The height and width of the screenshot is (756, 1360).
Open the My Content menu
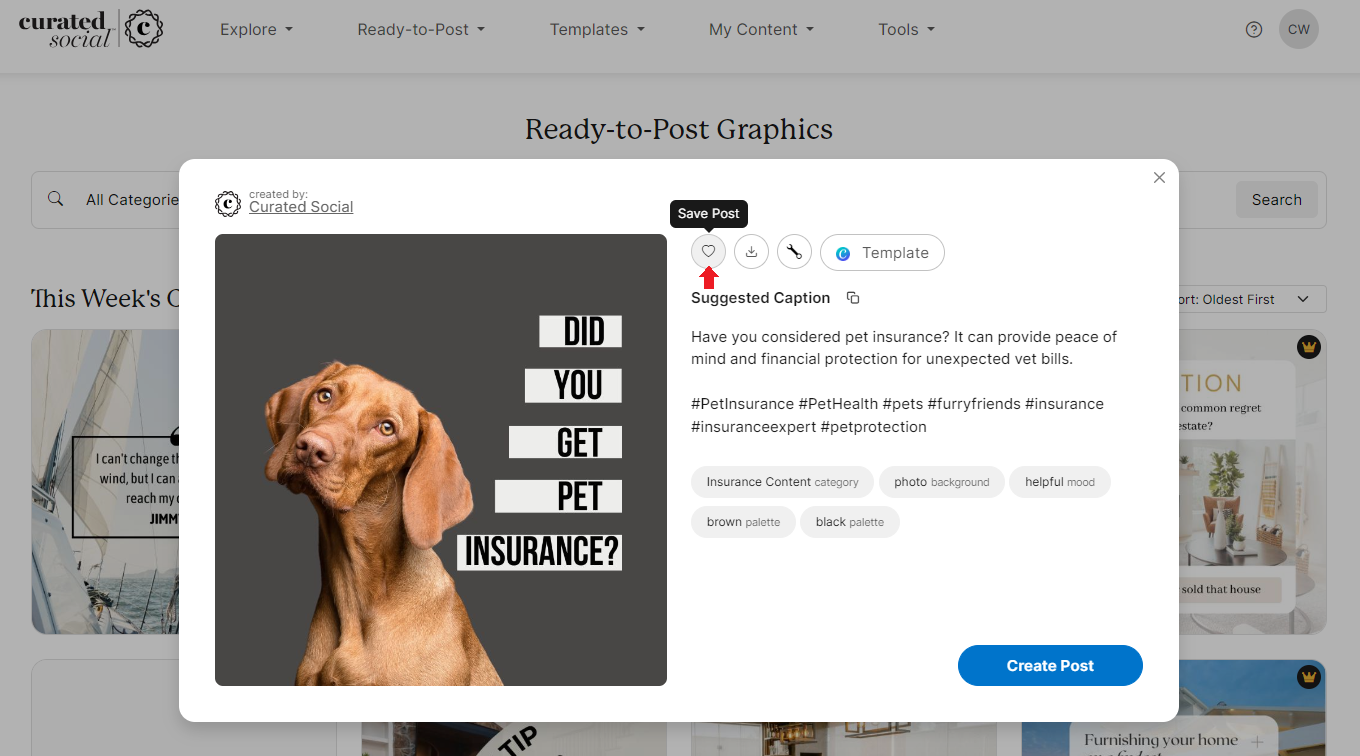tap(761, 30)
